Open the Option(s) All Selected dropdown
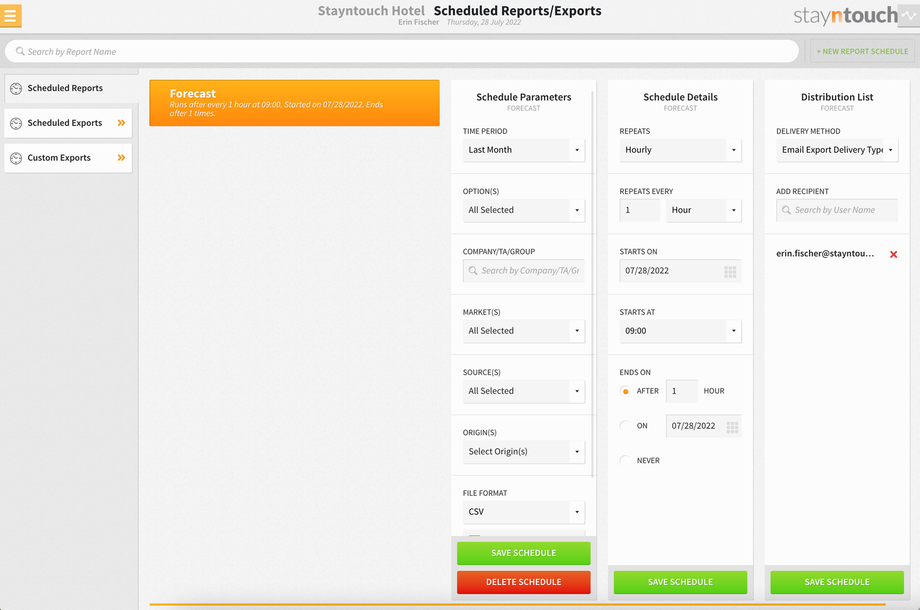This screenshot has width=920, height=610. (524, 211)
